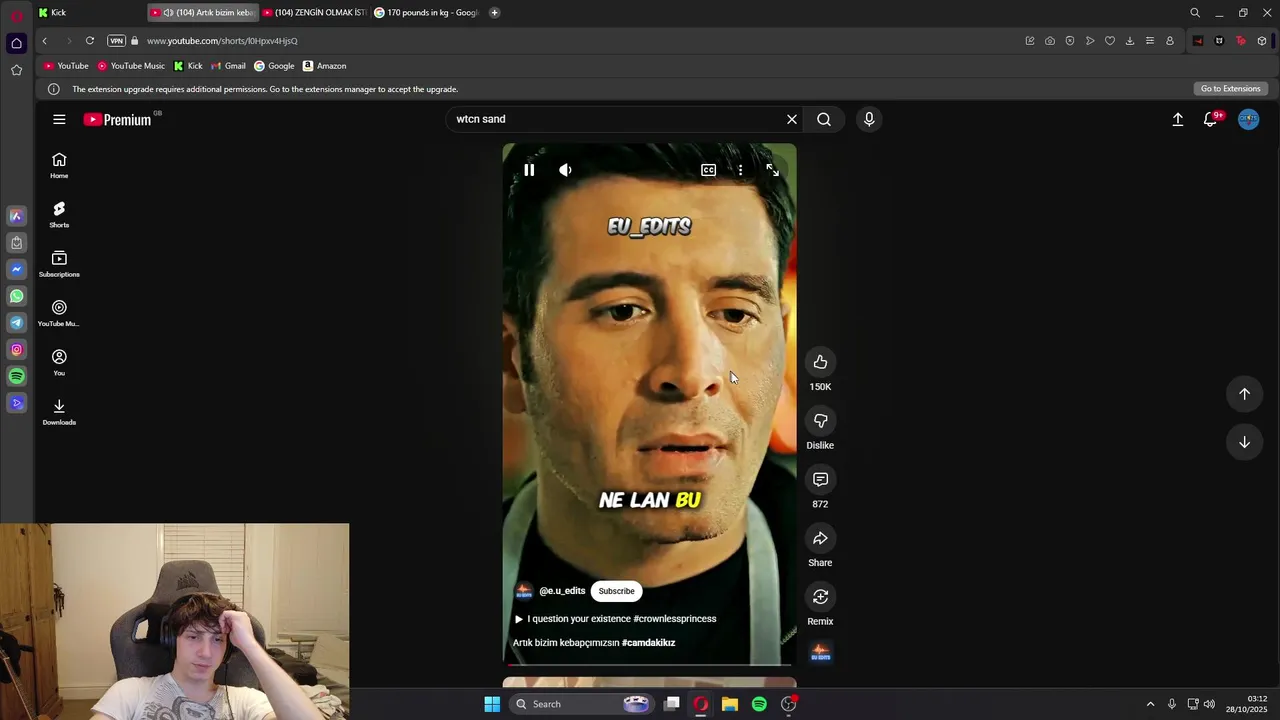1280x720 pixels.
Task: Open the You section in sidebar
Action: coord(59,363)
